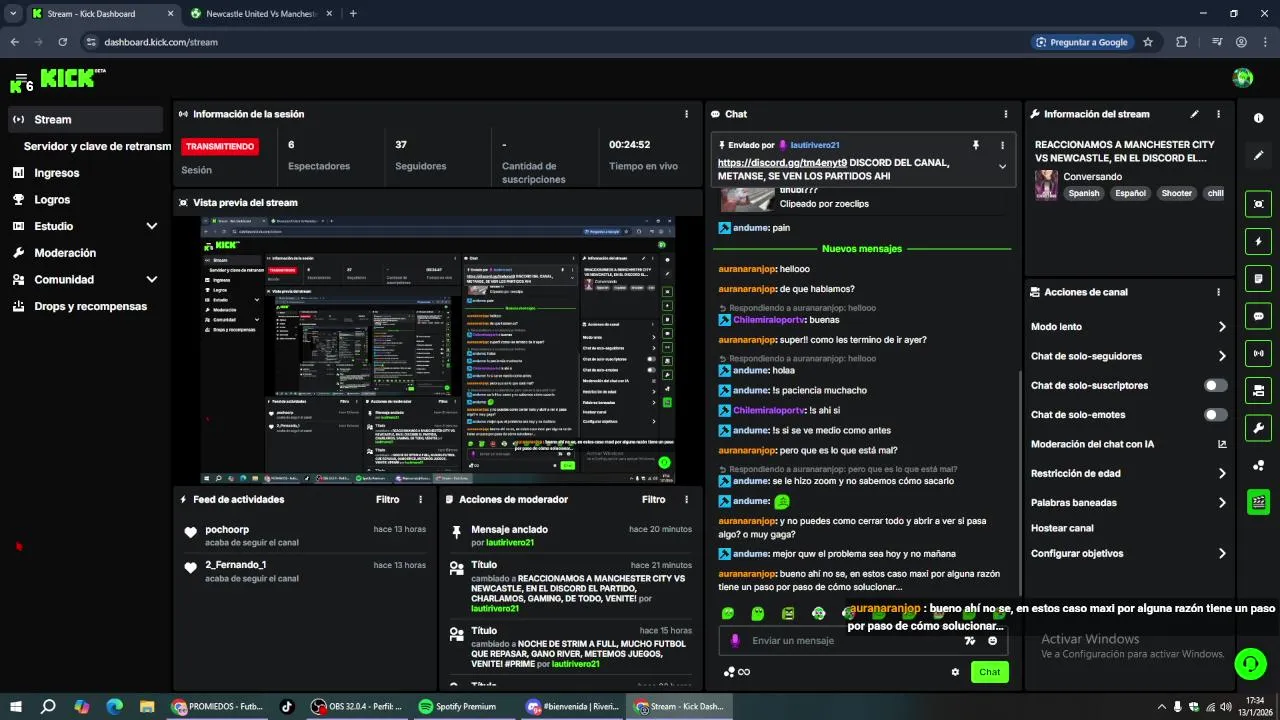Open the discord.gg link in pinned message
This screenshot has width=1280, height=720.
pos(782,163)
